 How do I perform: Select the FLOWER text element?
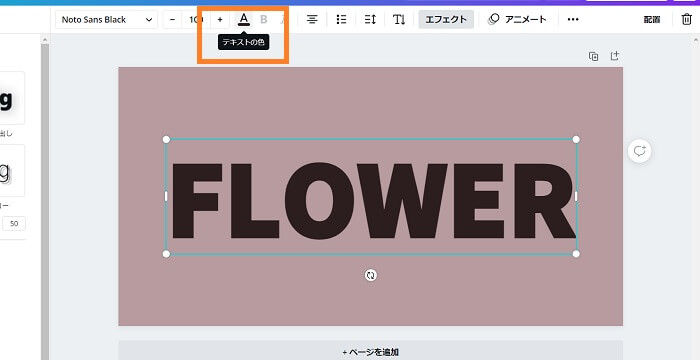[372, 201]
